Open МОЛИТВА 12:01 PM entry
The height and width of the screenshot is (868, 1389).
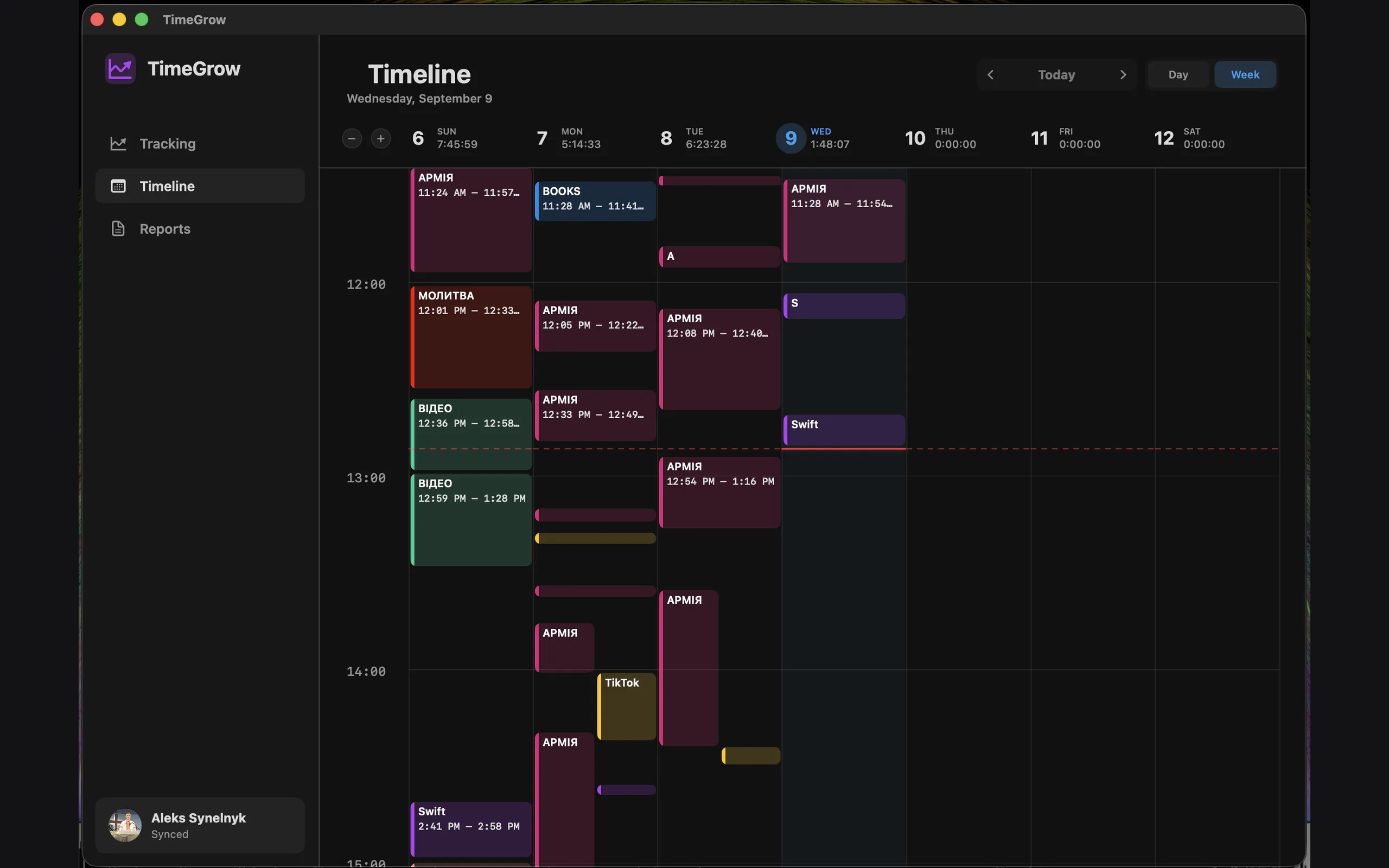point(471,337)
